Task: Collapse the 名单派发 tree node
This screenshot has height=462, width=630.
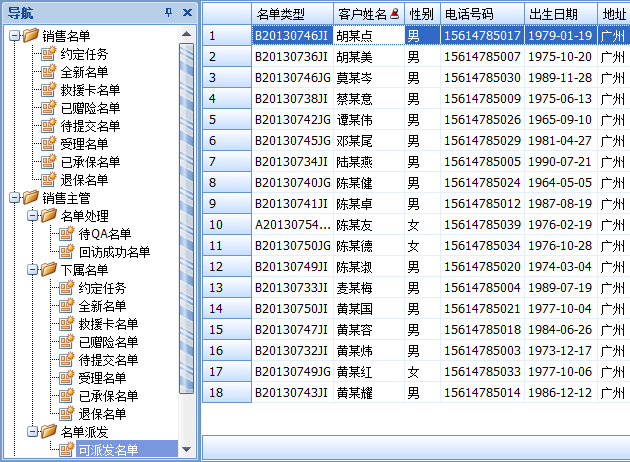Action: (31, 432)
